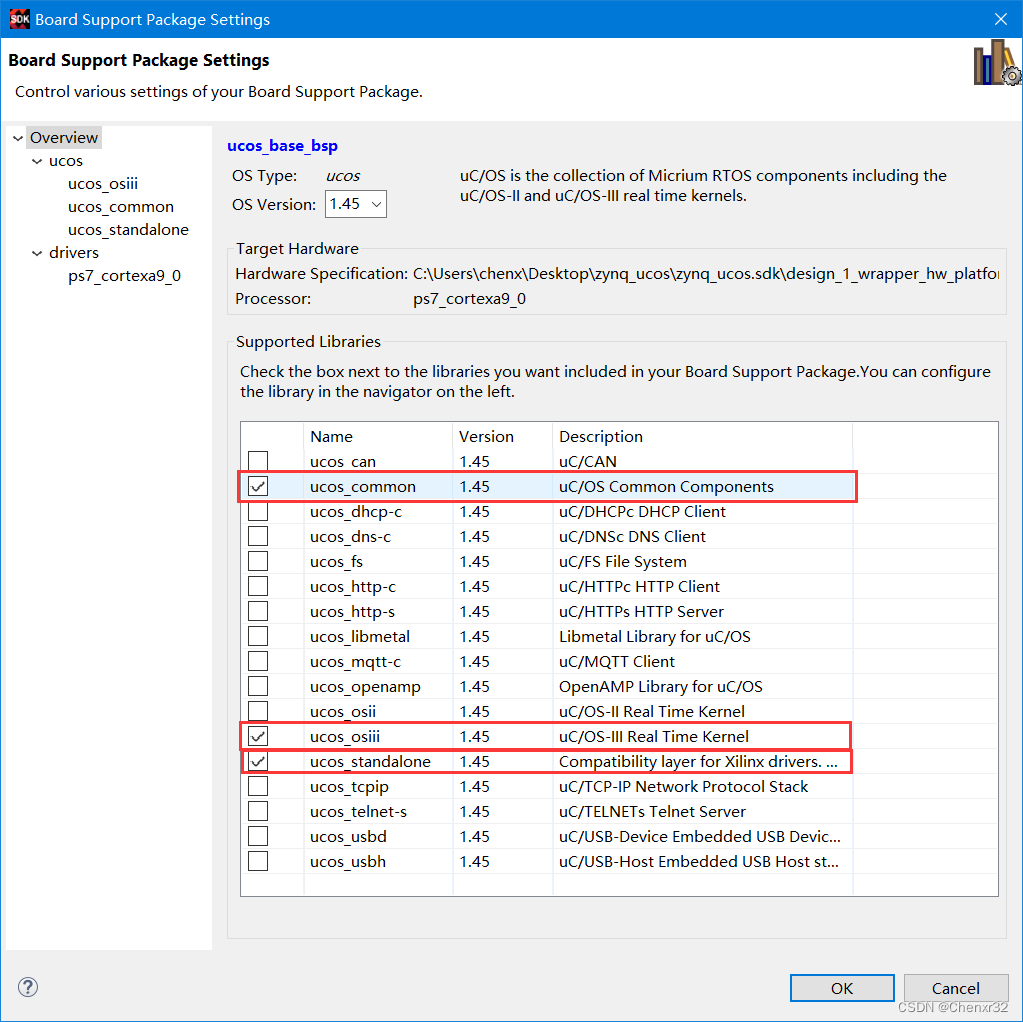Check the ucos_fs file system checkbox
The height and width of the screenshot is (1022, 1023).
[x=258, y=561]
